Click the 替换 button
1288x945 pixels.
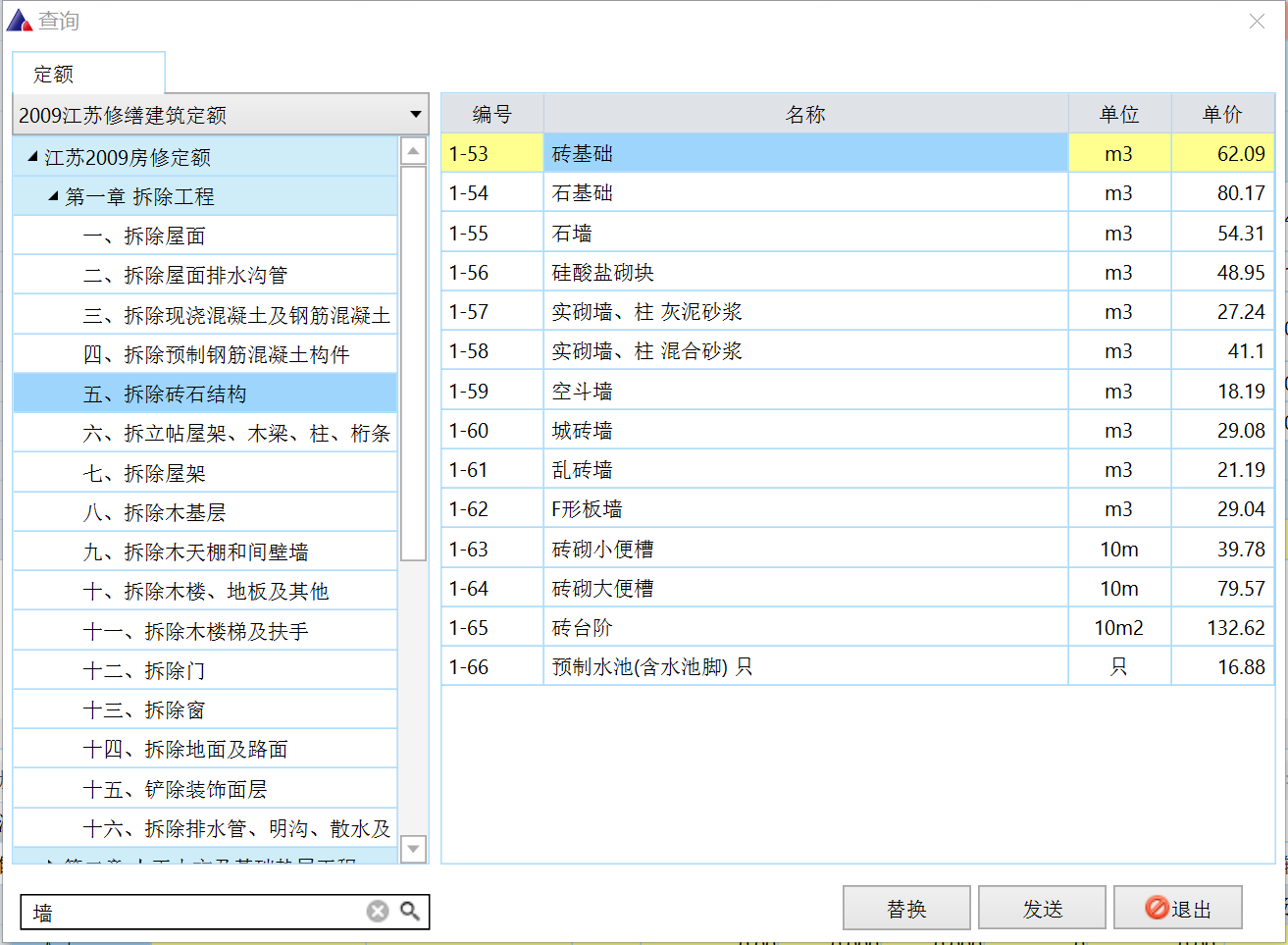coord(906,909)
